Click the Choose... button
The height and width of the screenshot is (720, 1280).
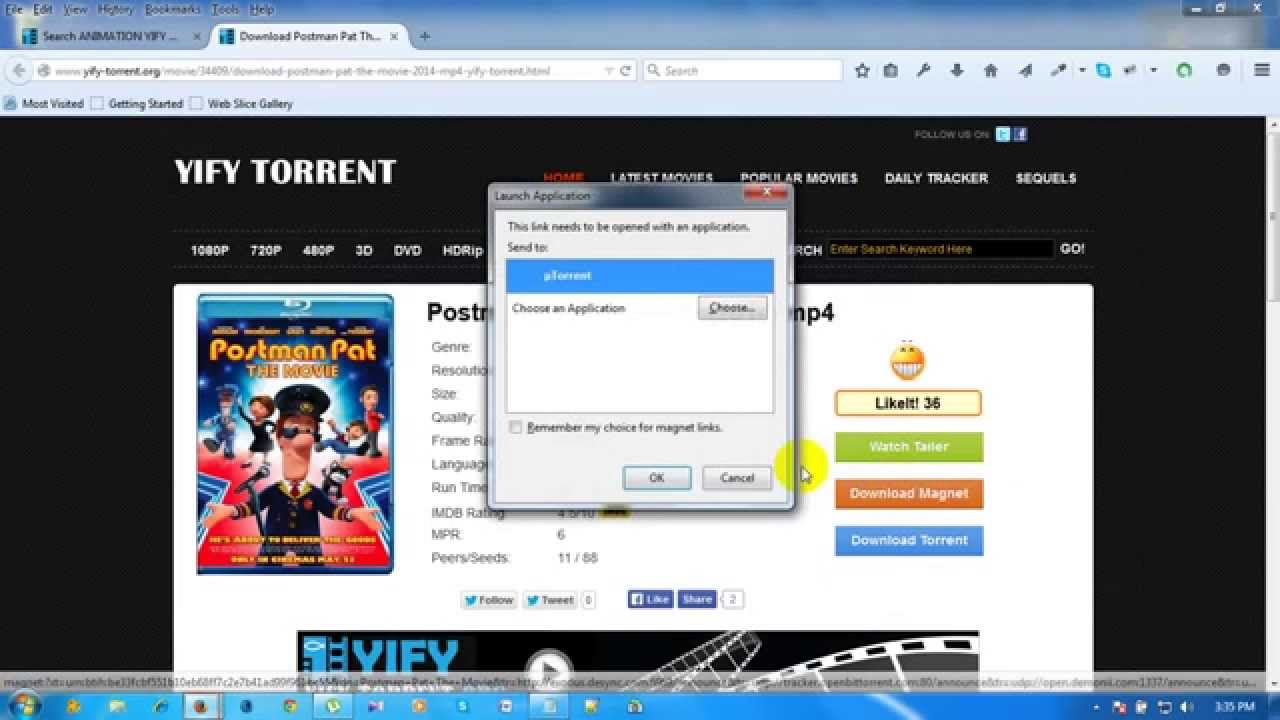(x=732, y=308)
